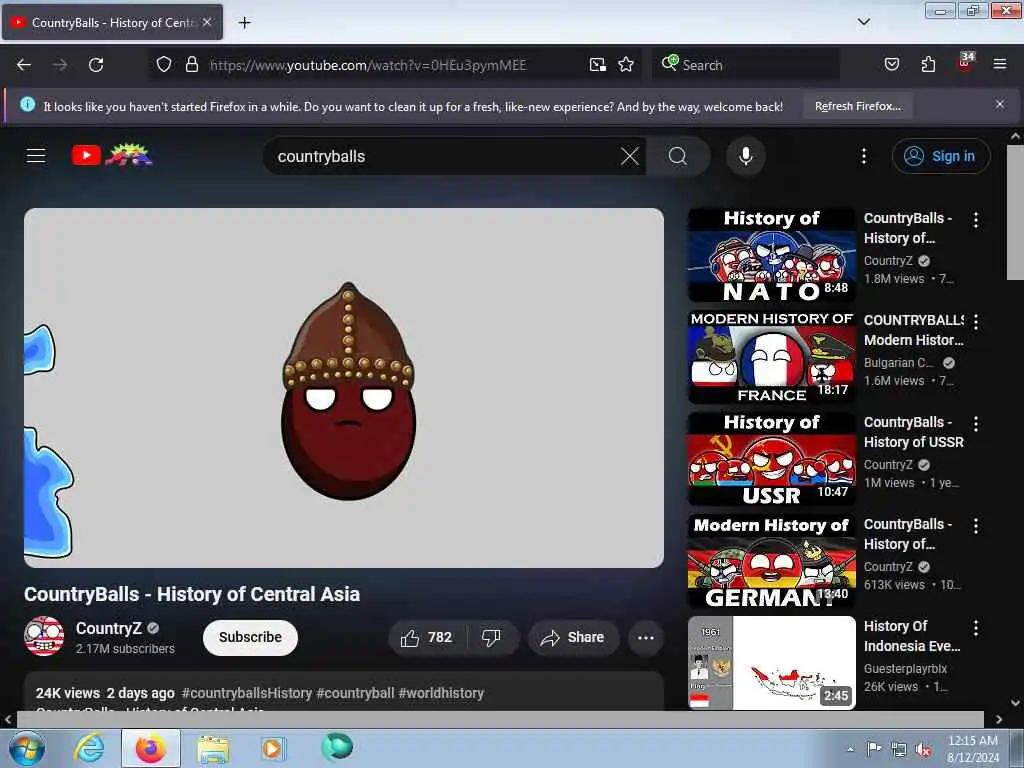Open options menu for NATO video
Screen dimensions: 1024x768
coord(976,220)
